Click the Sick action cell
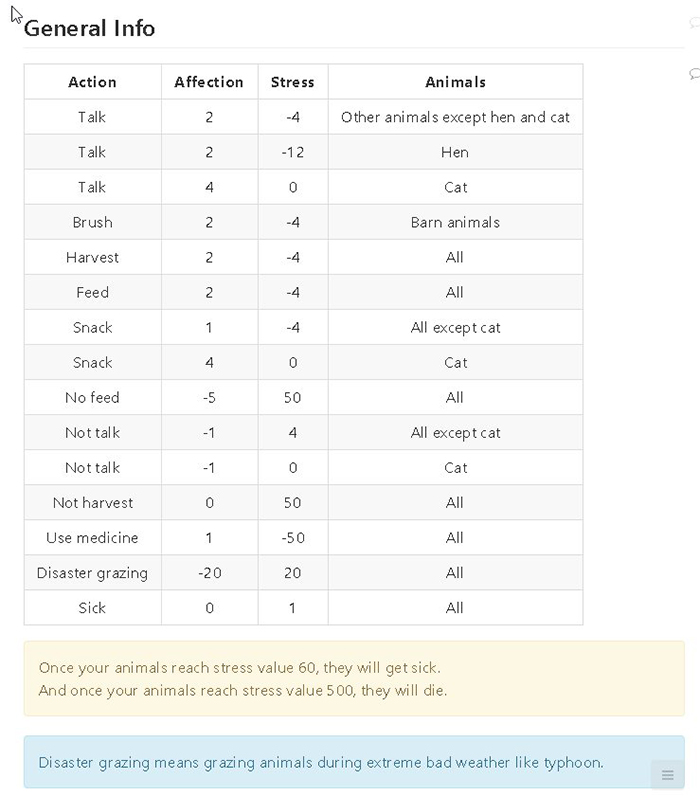Screen dimensions: 700x796 click(92, 608)
